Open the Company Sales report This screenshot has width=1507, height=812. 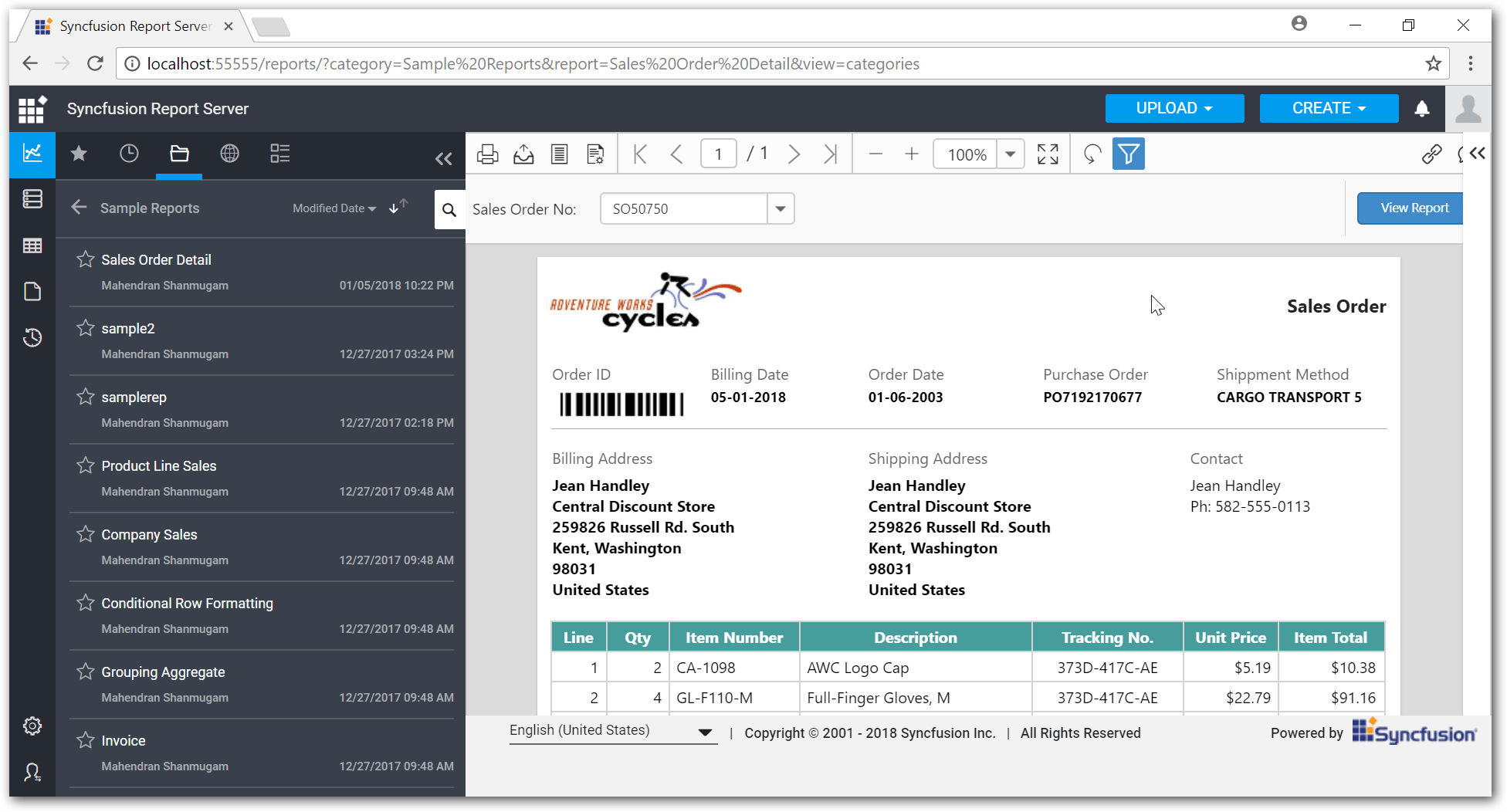(x=149, y=535)
